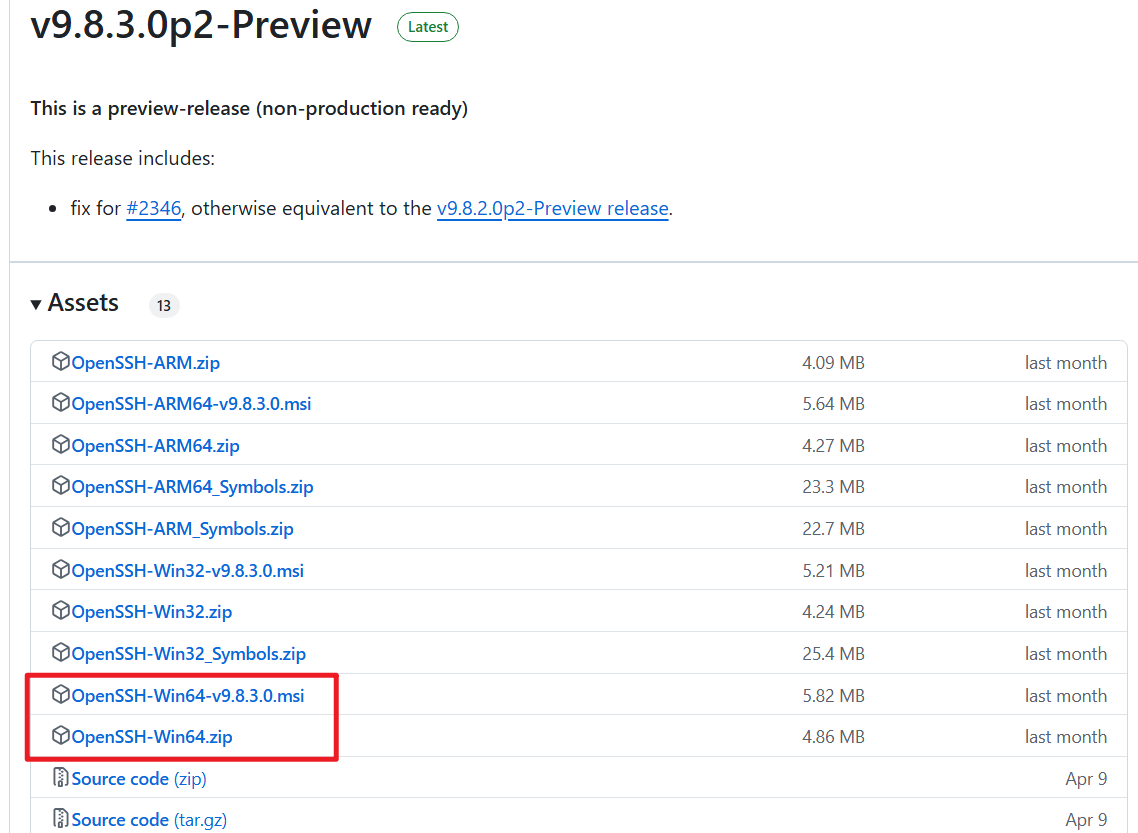The width and height of the screenshot is (1138, 833).
Task: Select the 4.27 MB size text
Action: point(833,446)
